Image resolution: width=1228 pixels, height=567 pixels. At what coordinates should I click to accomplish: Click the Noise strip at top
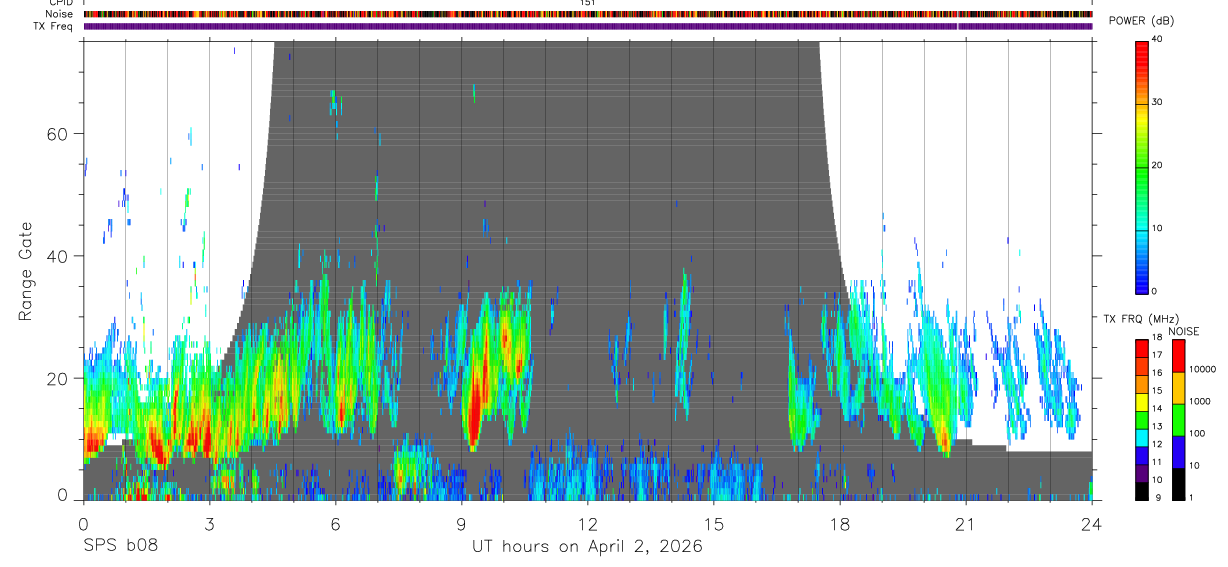click(588, 14)
